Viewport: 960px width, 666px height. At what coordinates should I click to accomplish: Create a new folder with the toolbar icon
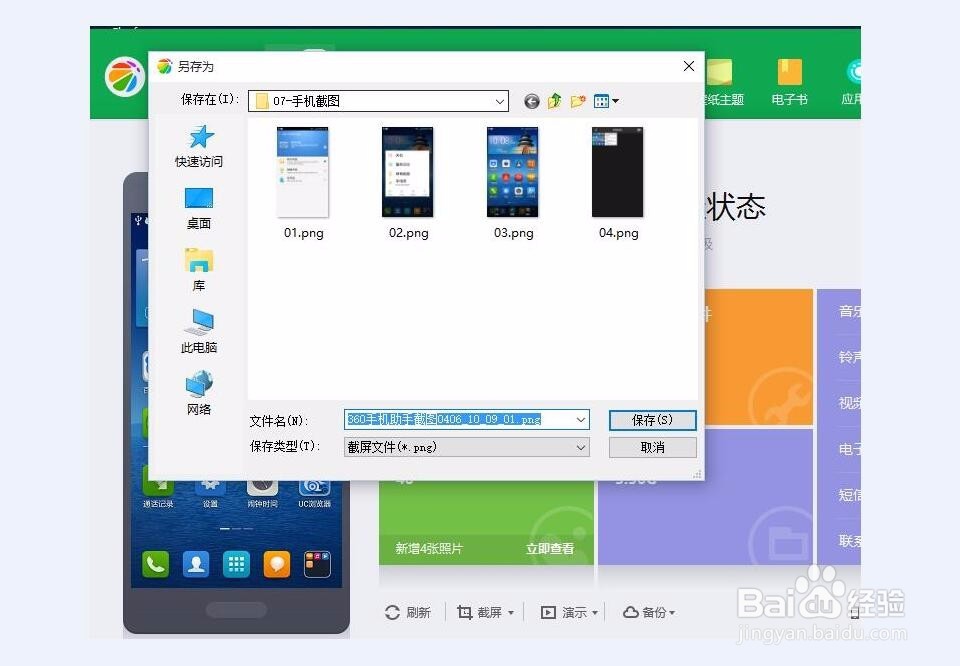pyautogui.click(x=577, y=100)
